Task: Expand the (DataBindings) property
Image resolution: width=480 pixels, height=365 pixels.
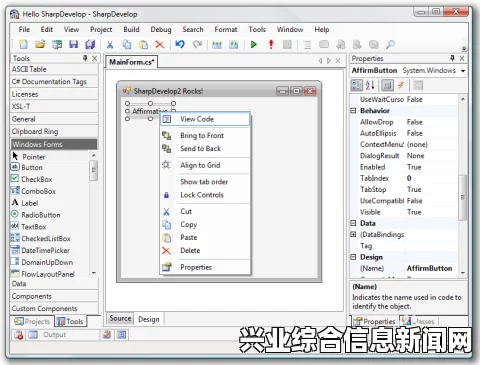Action: (353, 234)
